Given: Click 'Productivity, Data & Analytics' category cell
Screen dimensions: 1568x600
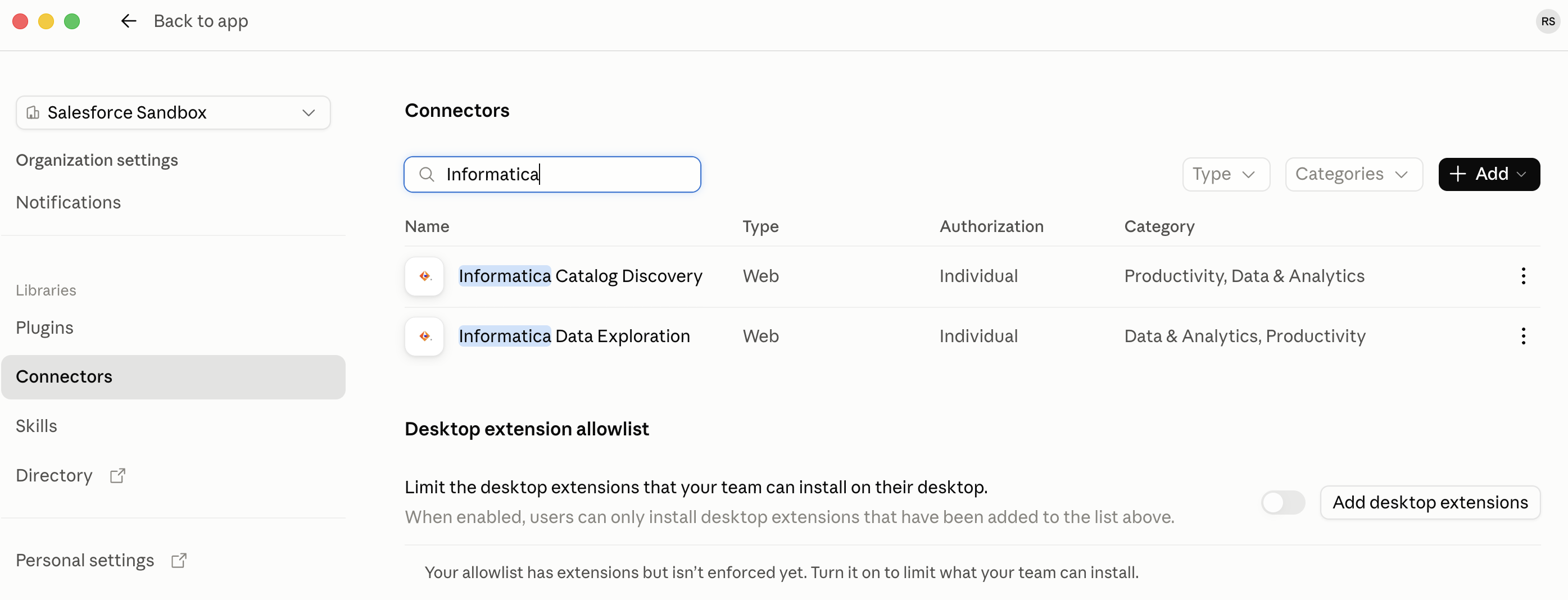Looking at the screenshot, I should point(1244,276).
